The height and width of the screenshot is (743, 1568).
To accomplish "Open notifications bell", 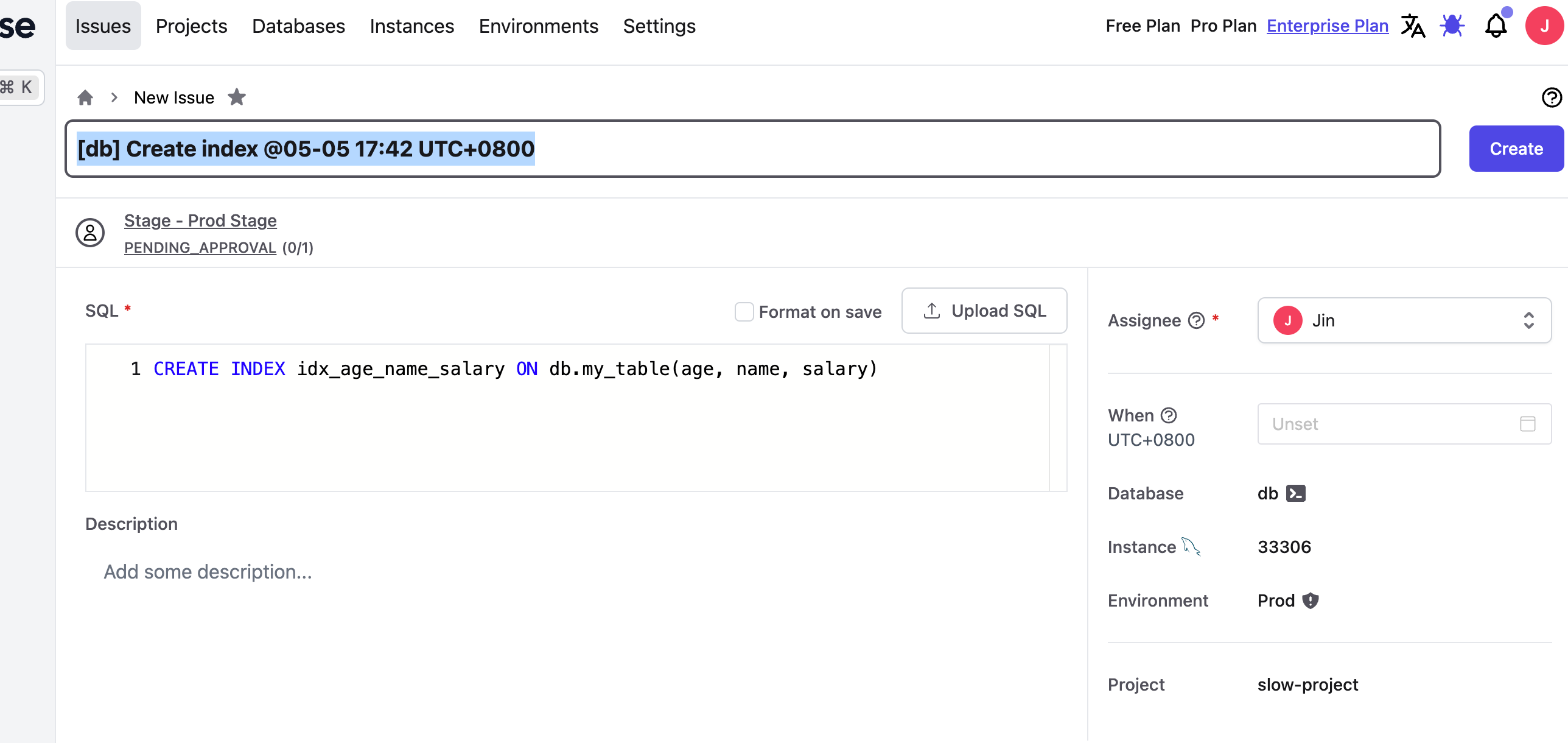I will coord(1496,26).
